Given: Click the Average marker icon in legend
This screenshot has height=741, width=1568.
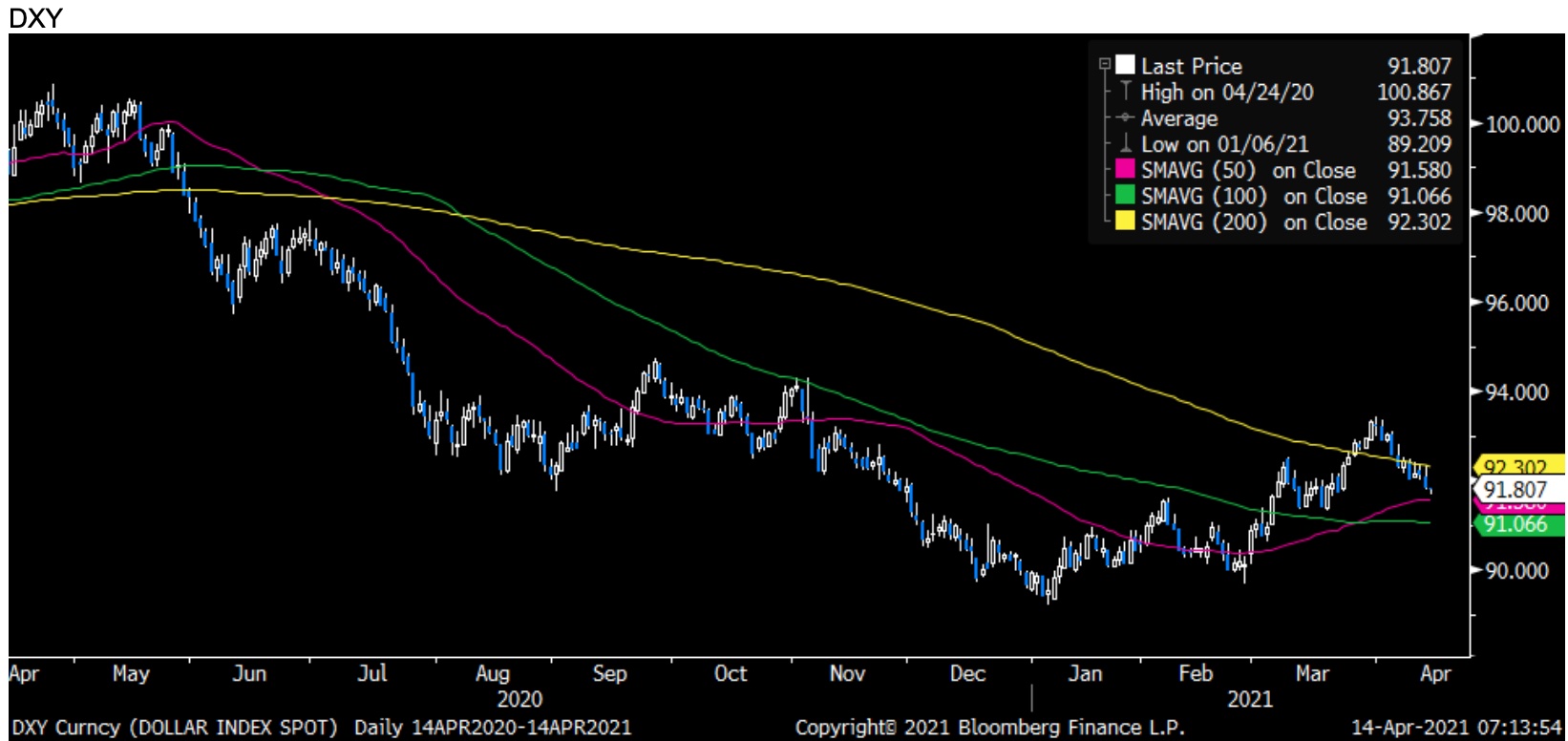Looking at the screenshot, I should coord(1126,117).
